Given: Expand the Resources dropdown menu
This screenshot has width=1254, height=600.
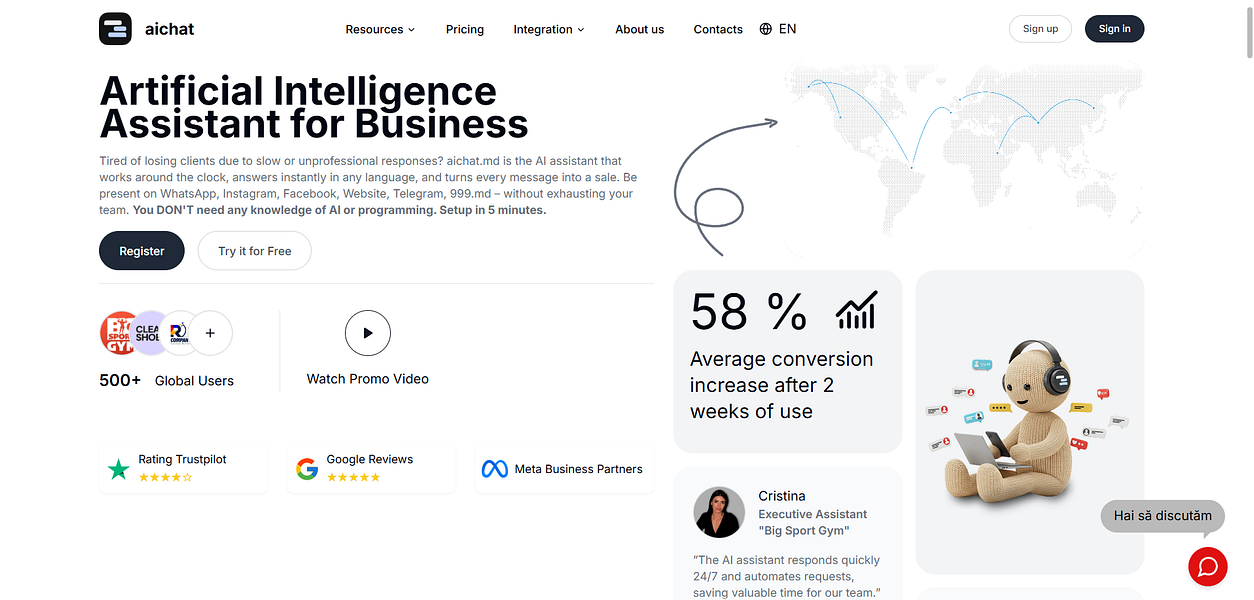Looking at the screenshot, I should pyautogui.click(x=380, y=29).
